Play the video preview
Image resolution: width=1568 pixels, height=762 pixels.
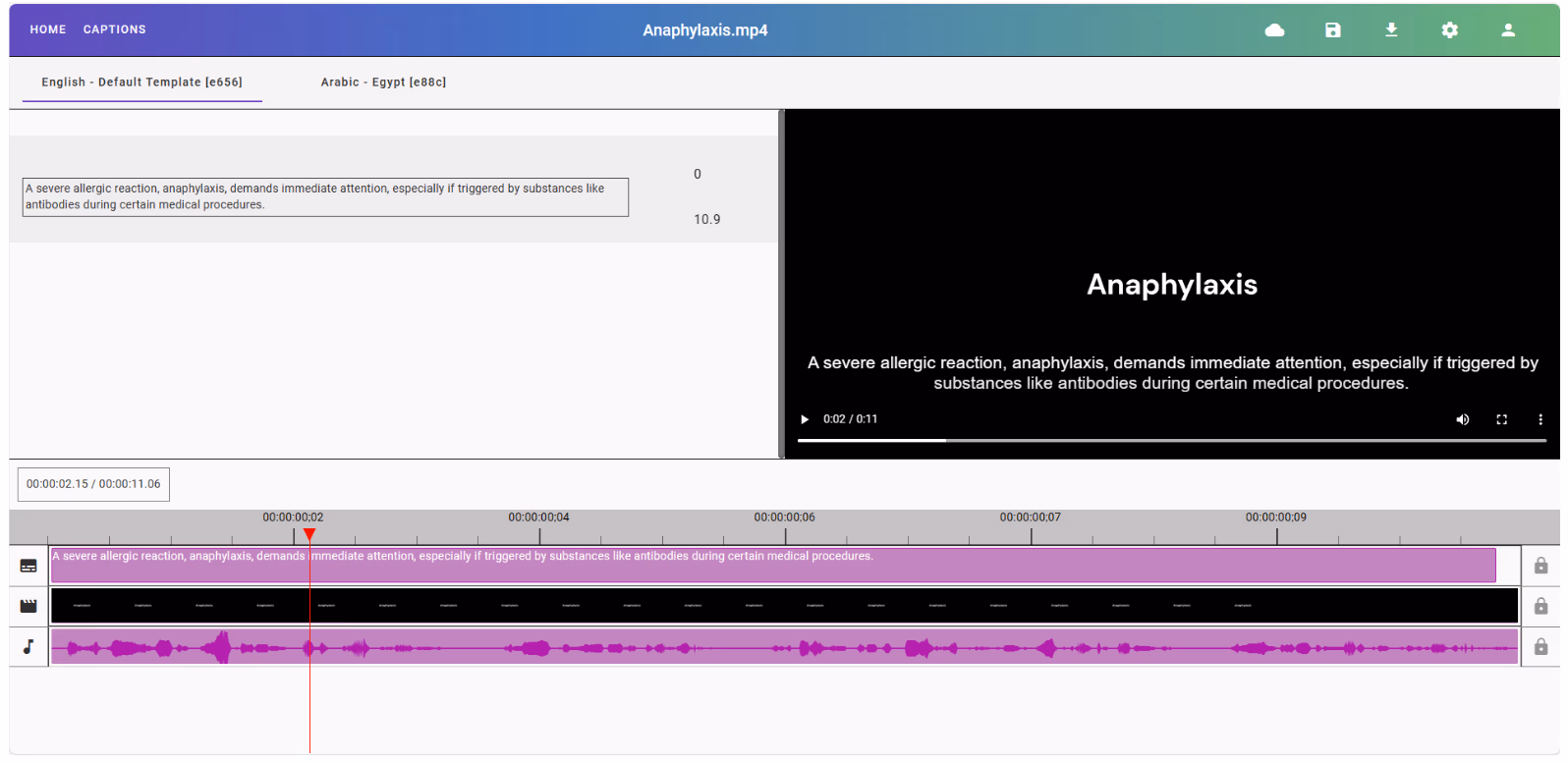coord(805,419)
